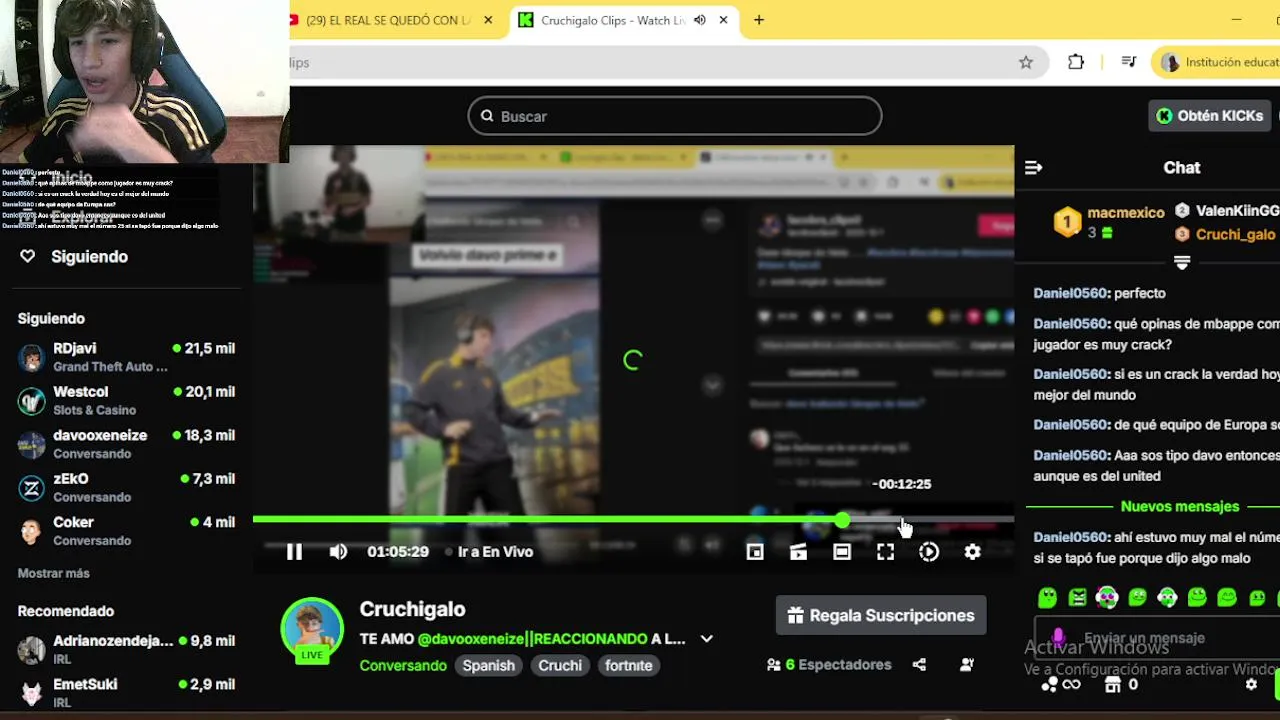The height and width of the screenshot is (720, 1280).
Task: Open the chat shop icon
Action: [1113, 685]
